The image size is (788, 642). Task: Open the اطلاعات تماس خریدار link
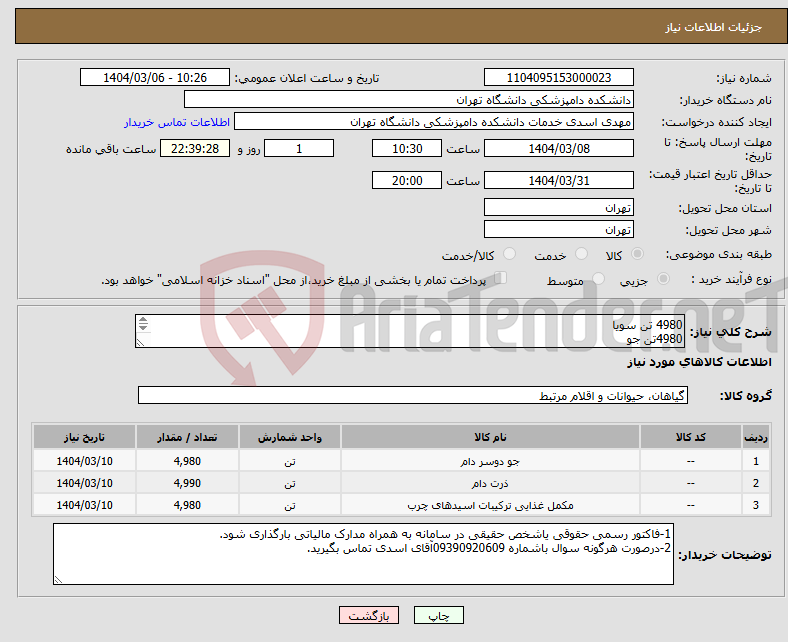point(177,122)
